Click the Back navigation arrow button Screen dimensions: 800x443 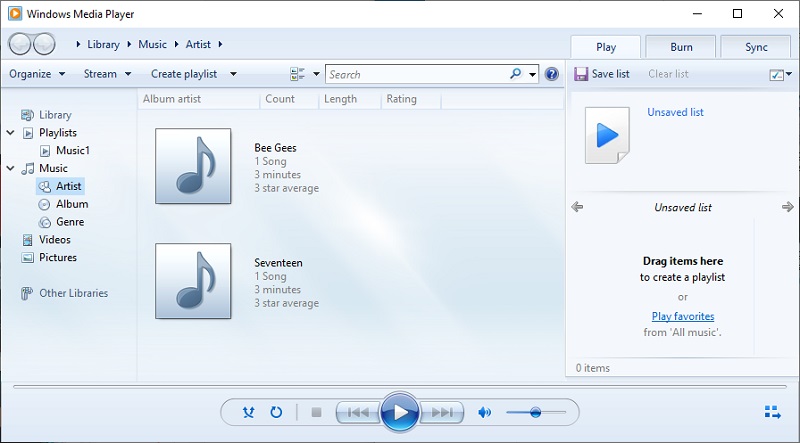click(19, 44)
